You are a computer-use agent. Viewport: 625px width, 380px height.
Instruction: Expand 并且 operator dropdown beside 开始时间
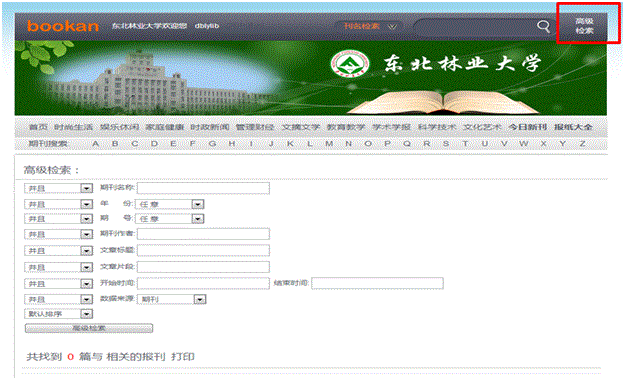59,284
